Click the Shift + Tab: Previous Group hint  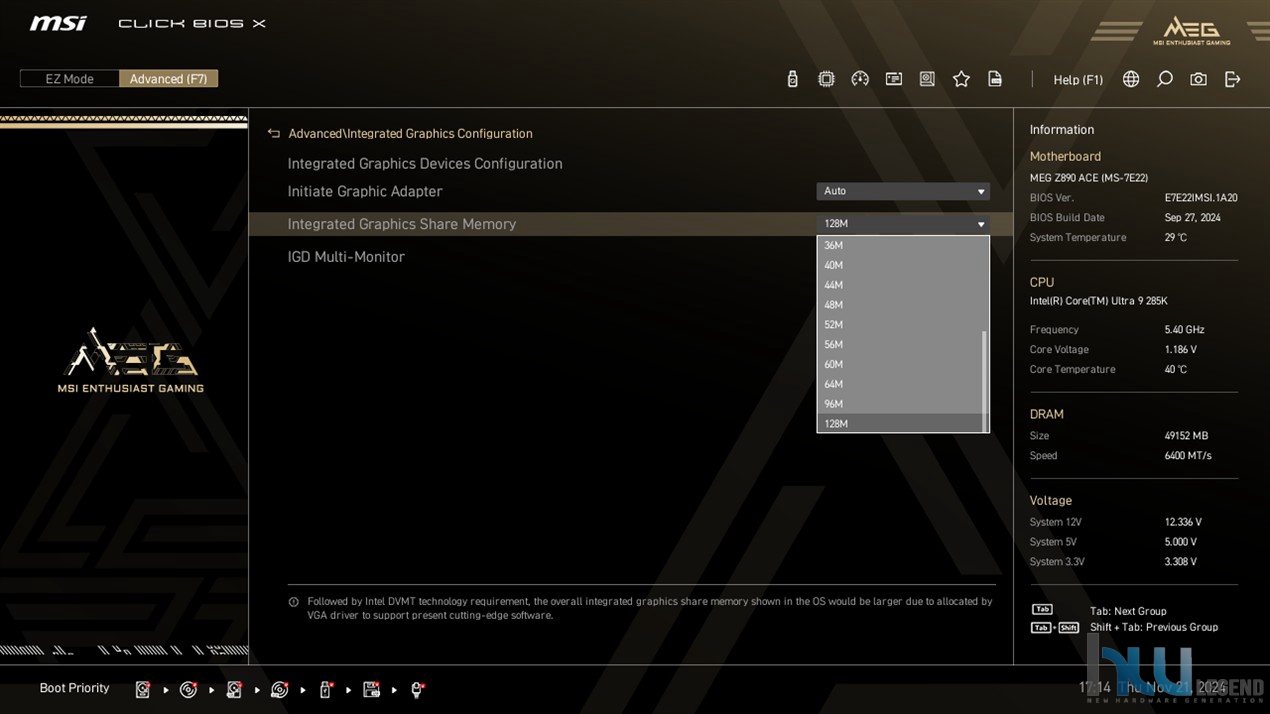click(x=1154, y=627)
